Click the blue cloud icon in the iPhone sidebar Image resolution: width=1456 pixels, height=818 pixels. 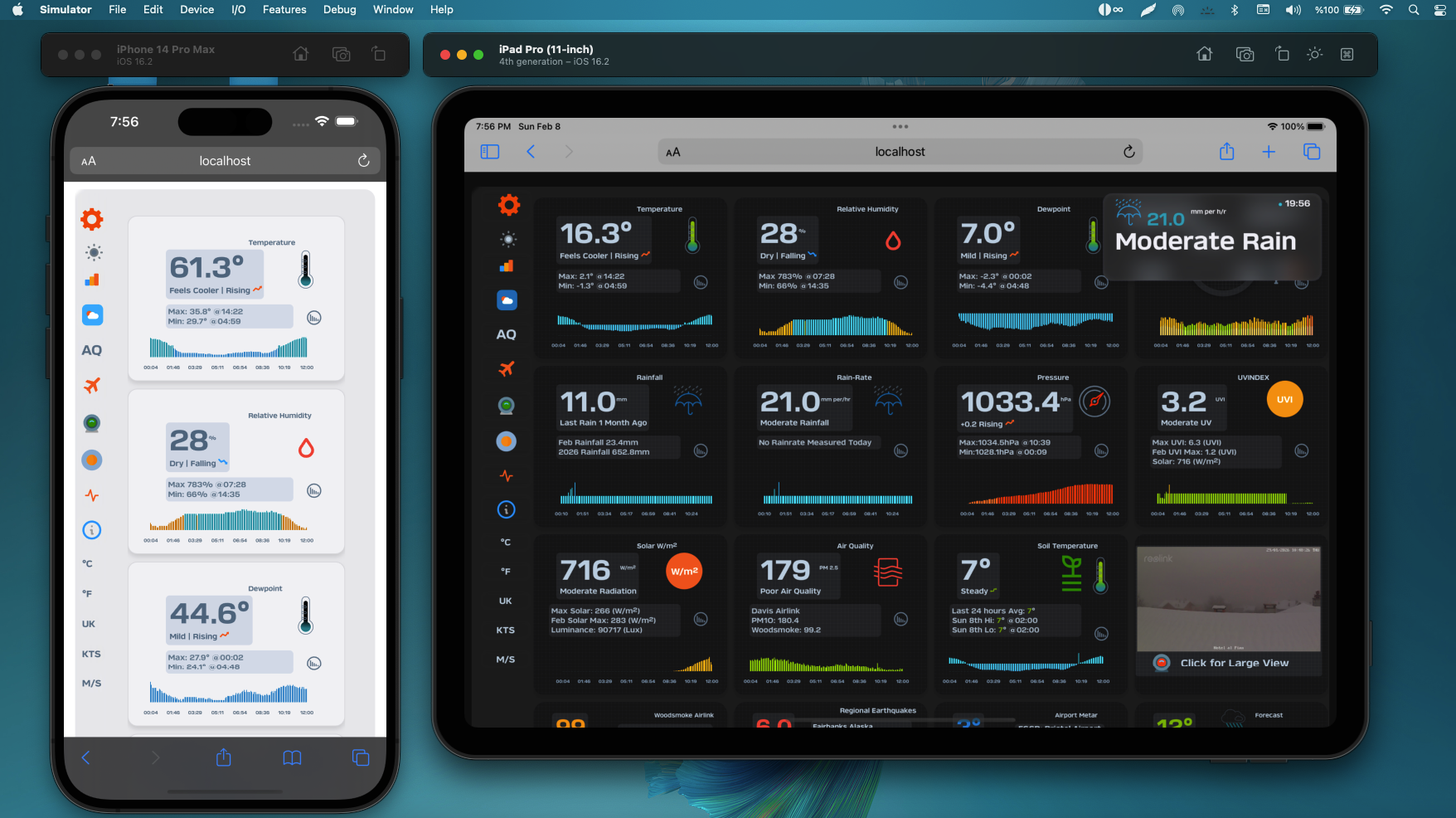(x=92, y=315)
